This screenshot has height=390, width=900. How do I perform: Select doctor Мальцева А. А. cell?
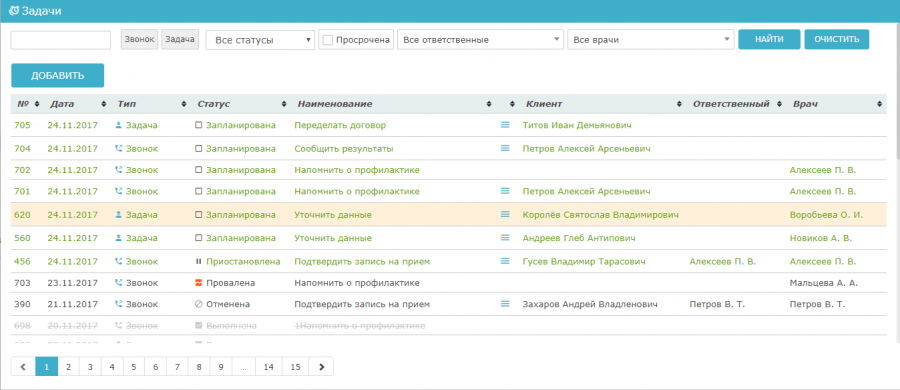point(824,283)
